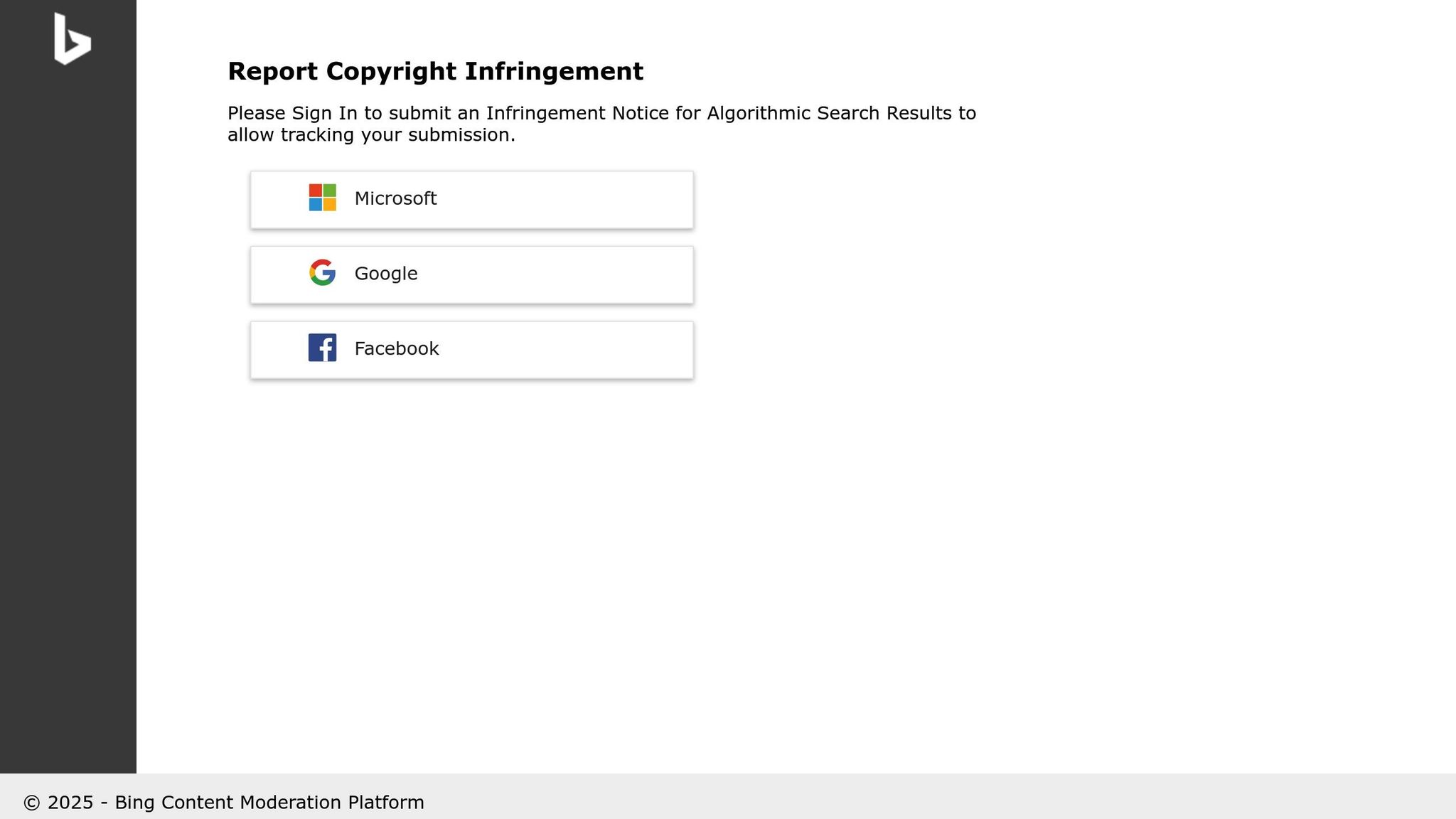1456x819 pixels.
Task: Select the bottommost identity provider button
Action: 471,348
